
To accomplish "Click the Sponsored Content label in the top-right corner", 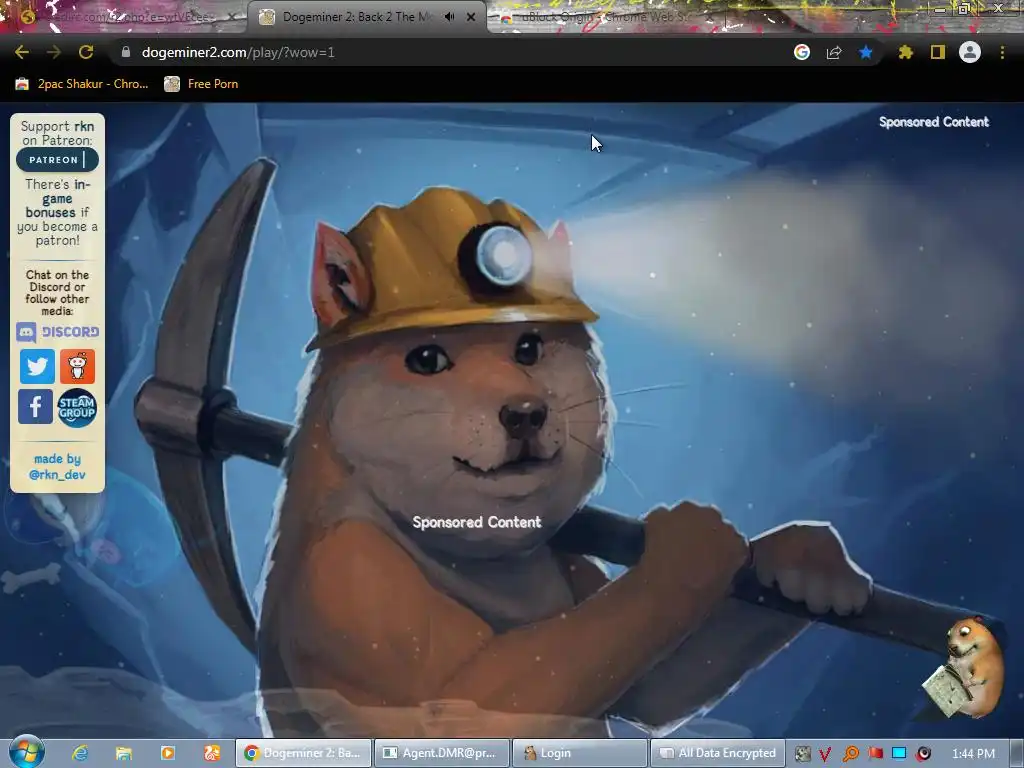I will [934, 122].
